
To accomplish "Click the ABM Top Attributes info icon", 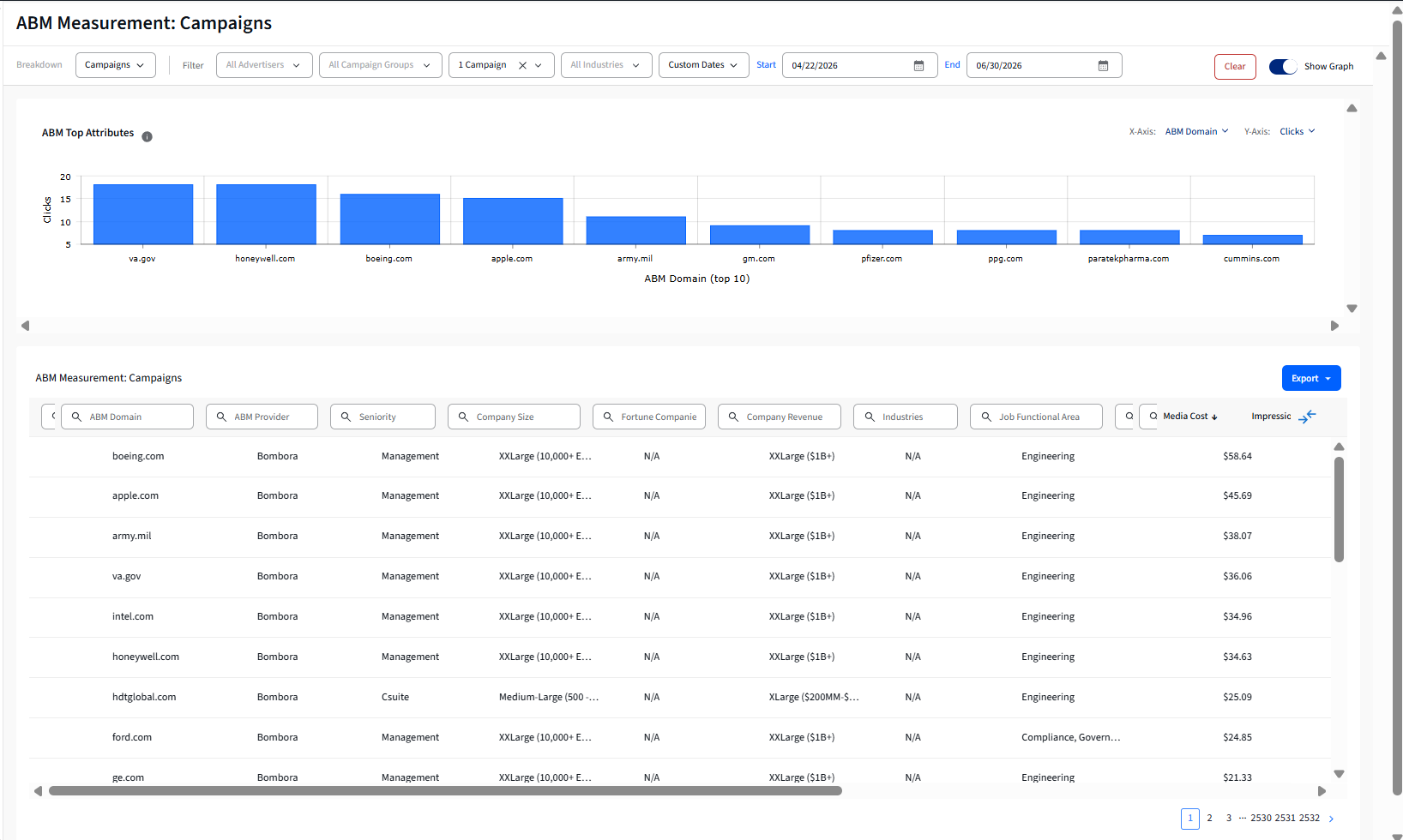I will [147, 136].
